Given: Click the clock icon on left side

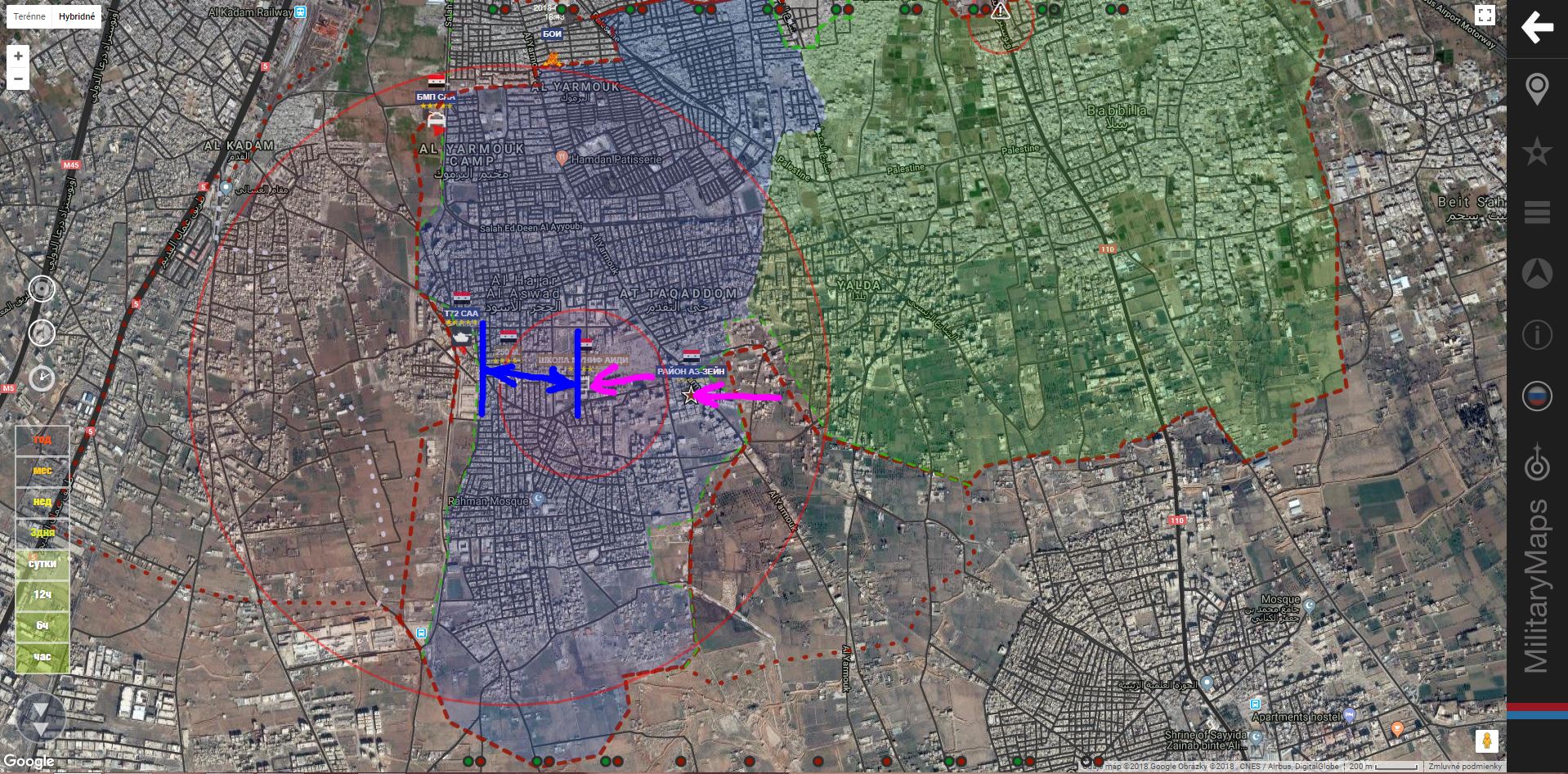Looking at the screenshot, I should 43,378.
